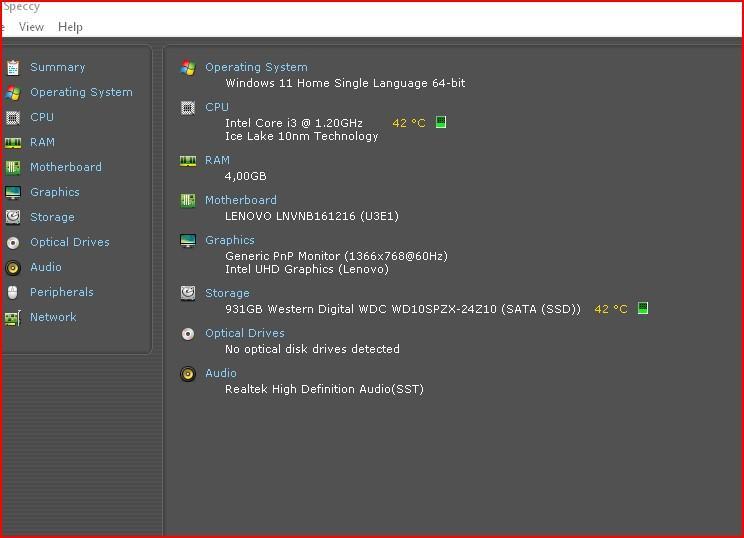Click the Motherboard icon in sidebar

pos(13,167)
